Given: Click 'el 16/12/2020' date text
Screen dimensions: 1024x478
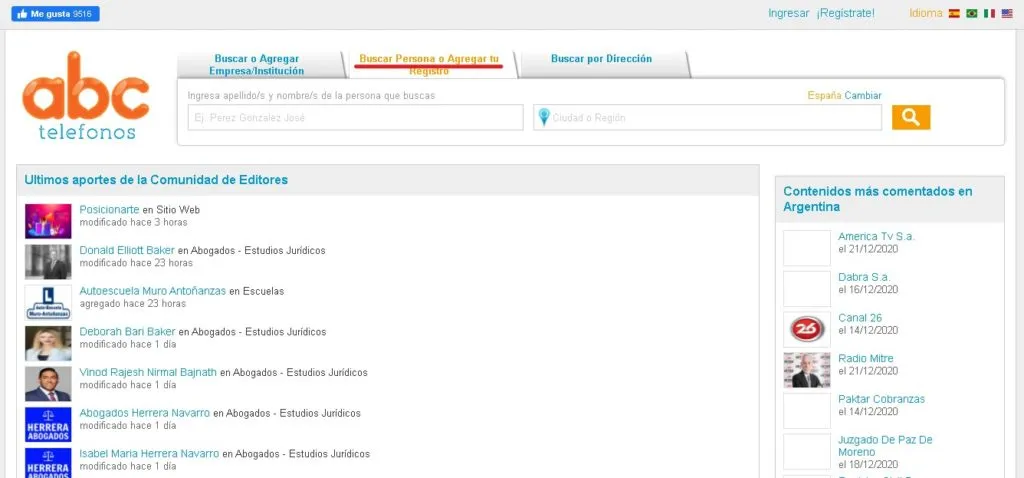Looking at the screenshot, I should [868, 289].
